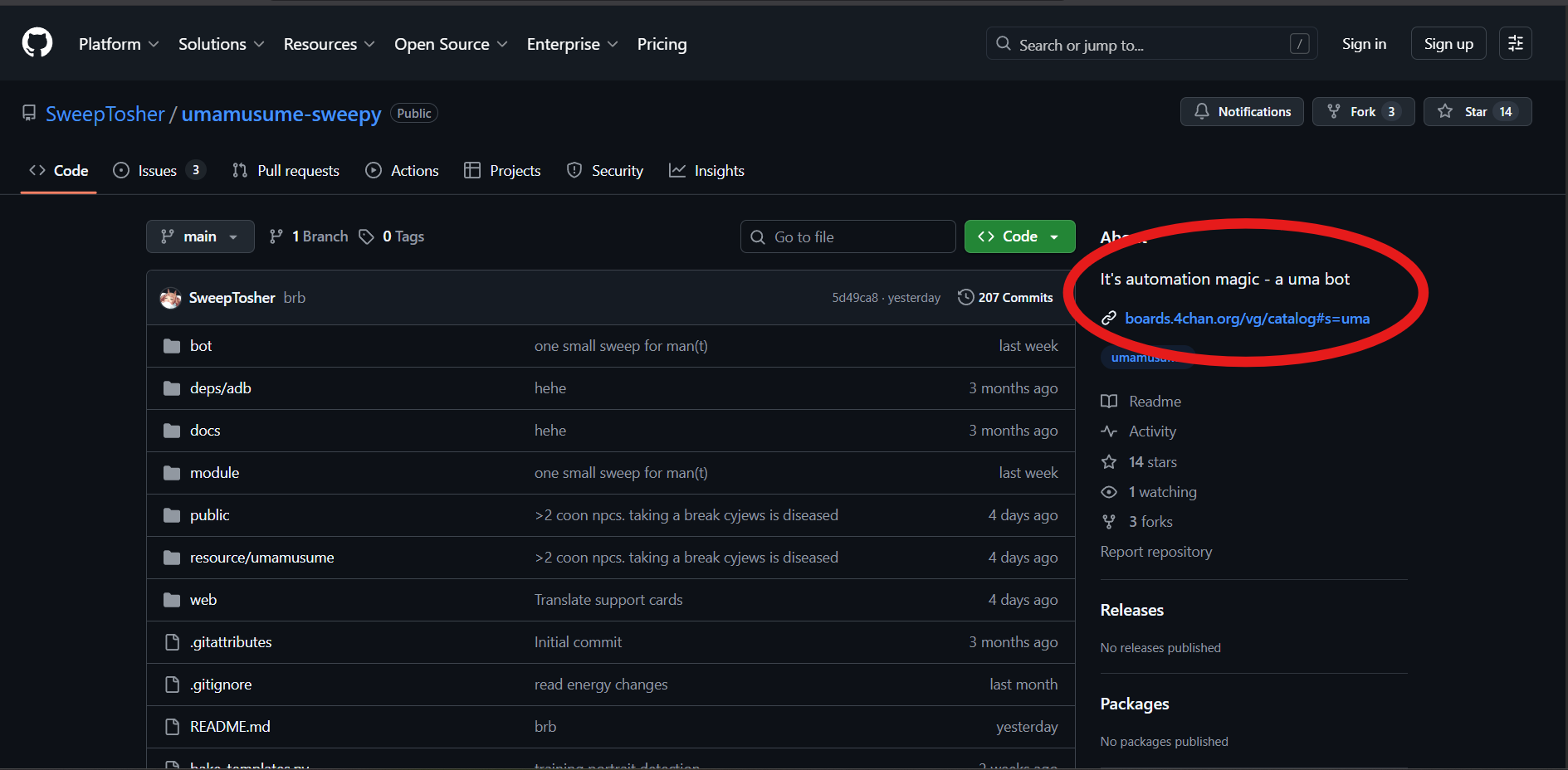Image resolution: width=1568 pixels, height=770 pixels.
Task: Click the Sign up button
Action: (x=1448, y=44)
